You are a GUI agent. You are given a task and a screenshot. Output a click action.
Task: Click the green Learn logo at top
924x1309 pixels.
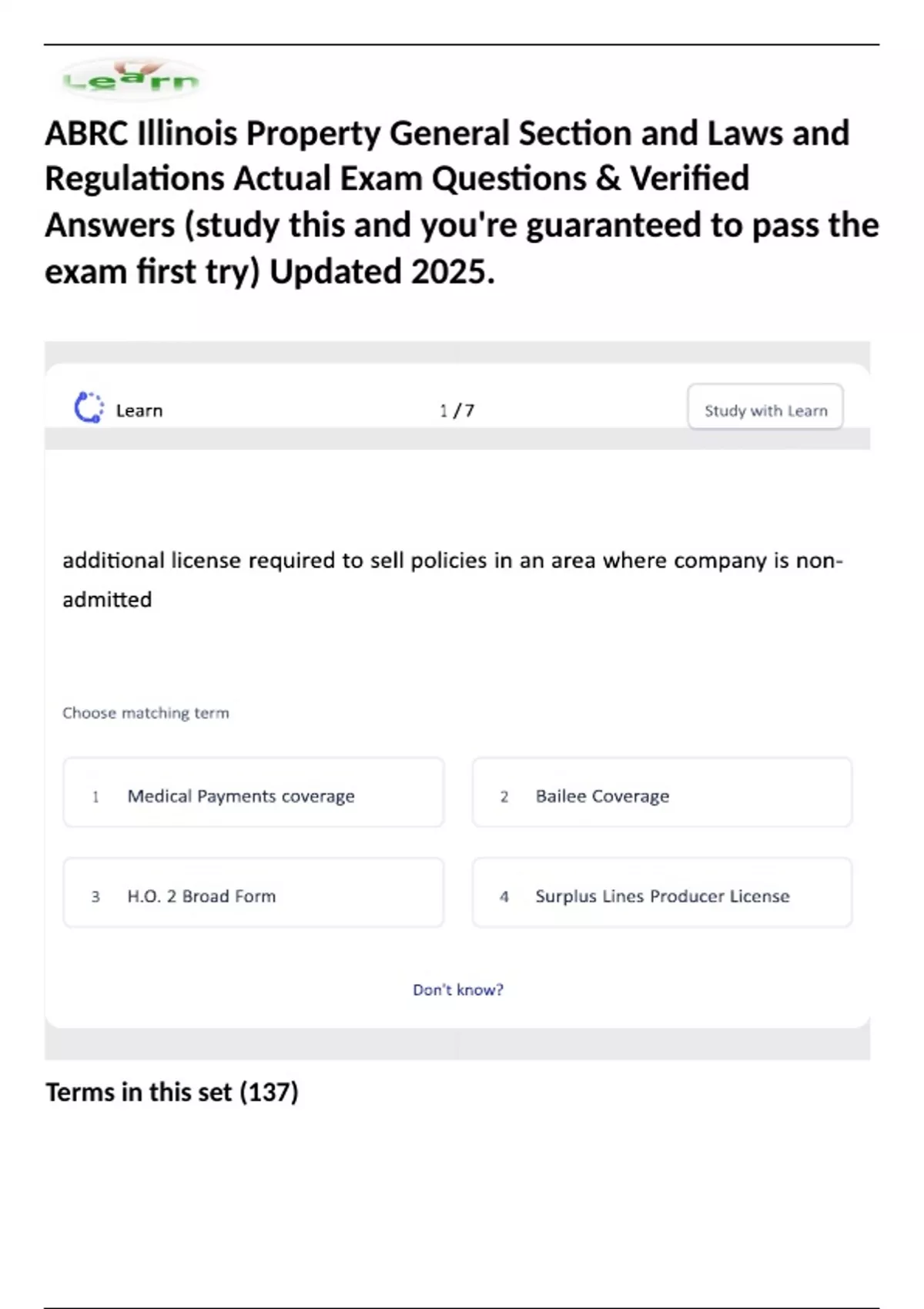click(131, 79)
